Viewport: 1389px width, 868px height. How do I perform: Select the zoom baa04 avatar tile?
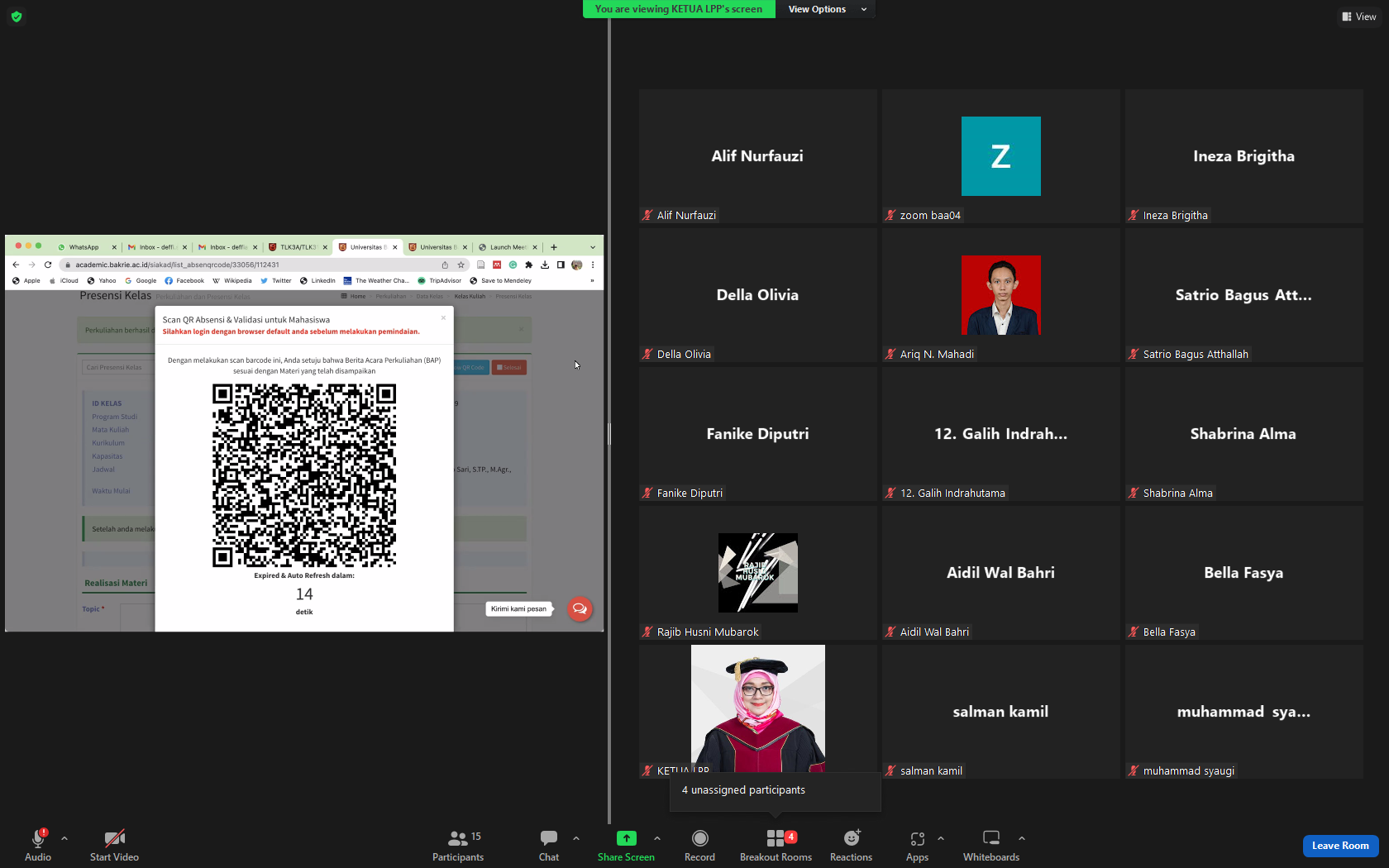click(x=1001, y=156)
